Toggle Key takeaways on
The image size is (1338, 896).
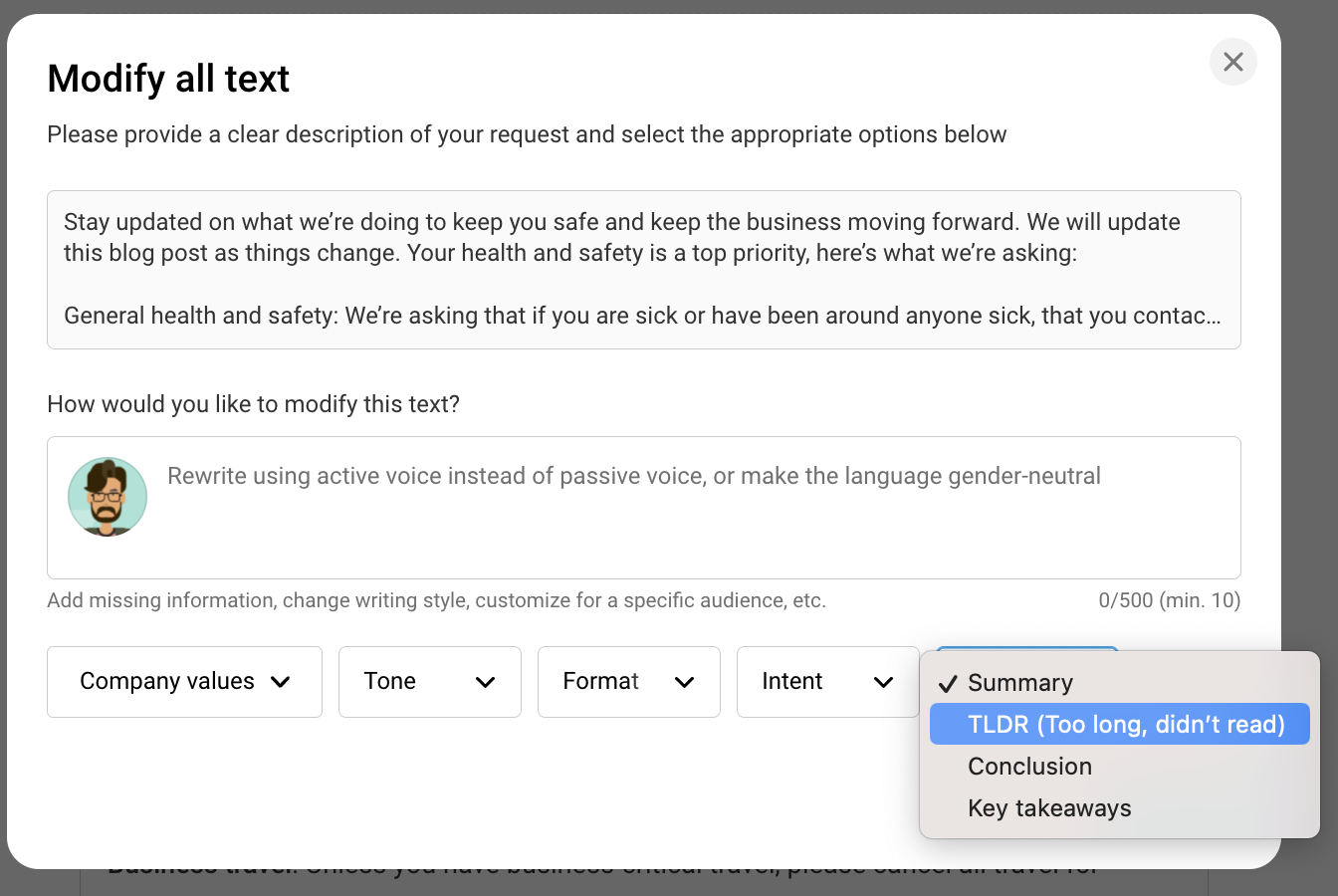pos(1049,807)
